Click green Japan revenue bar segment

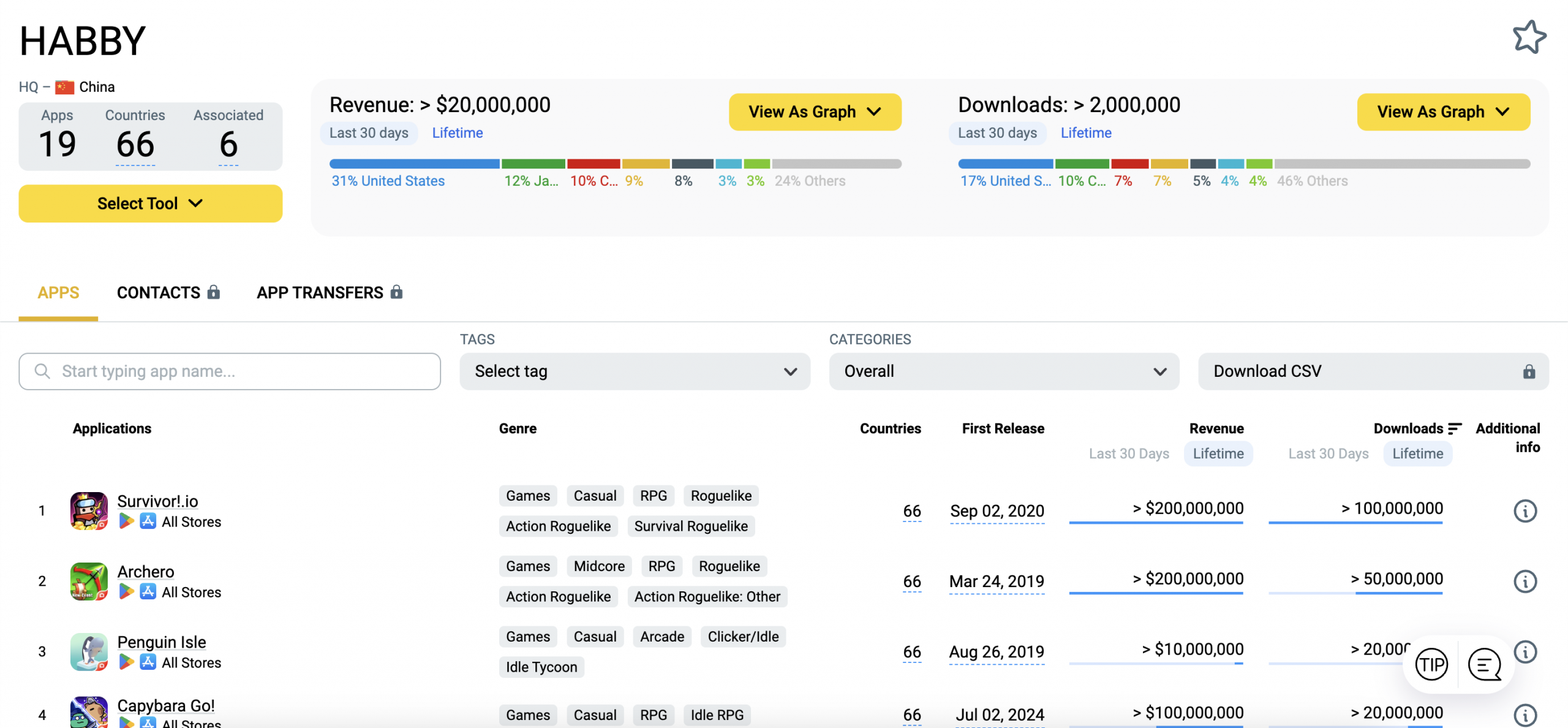pyautogui.click(x=533, y=164)
